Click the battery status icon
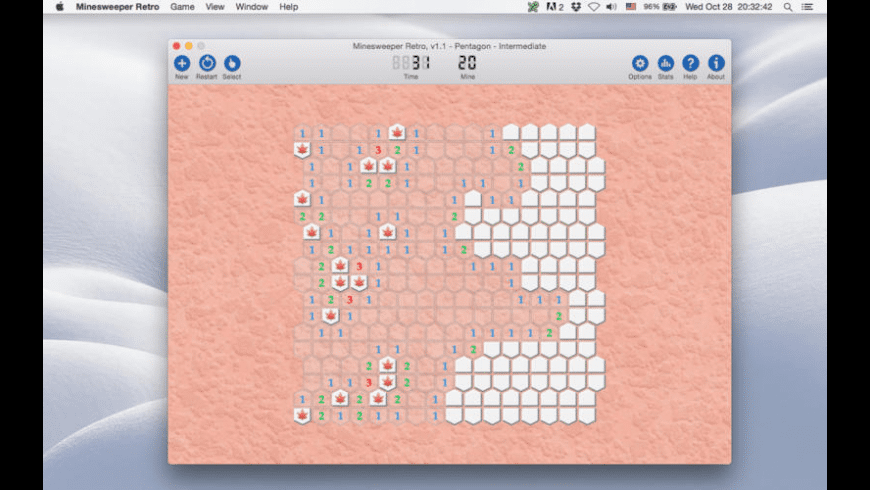 point(669,7)
